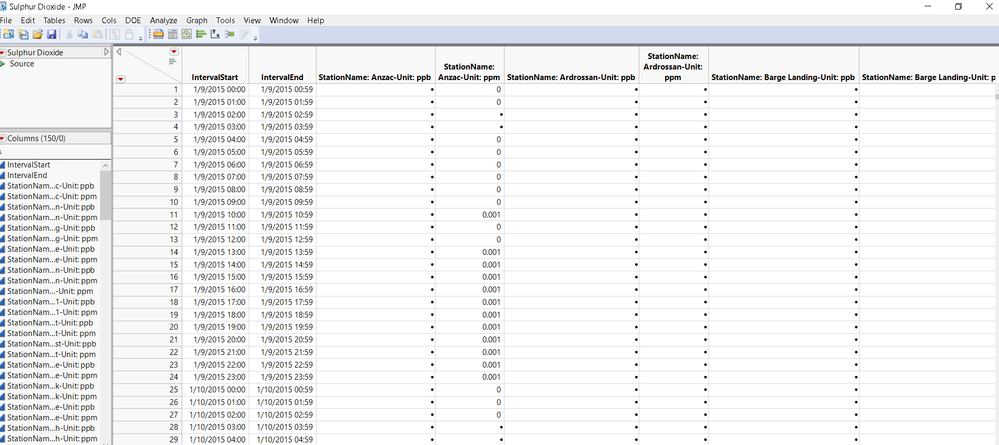Click the column search filter field
Image resolution: width=999 pixels, height=445 pixels.
pyautogui.click(x=55, y=153)
